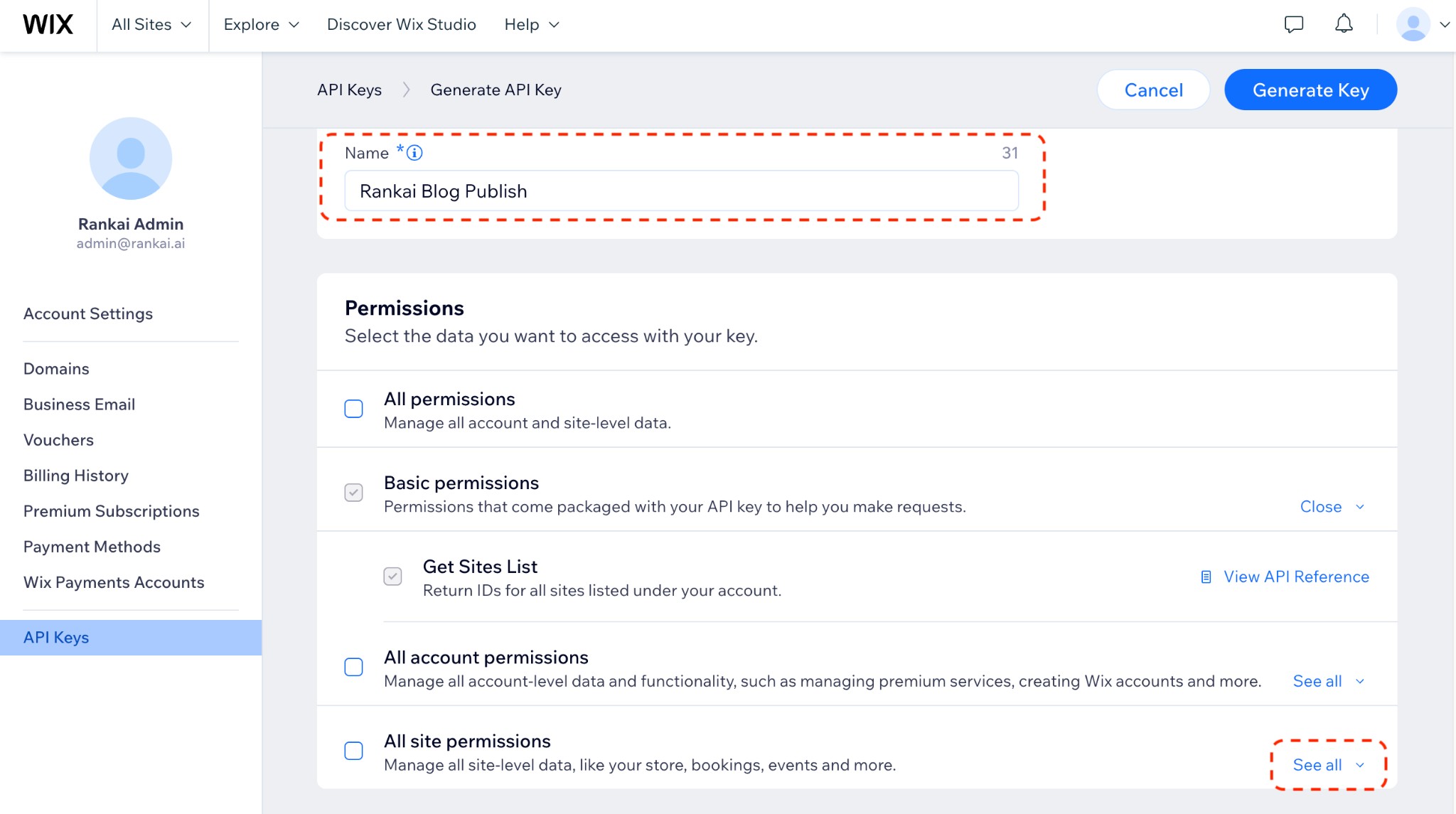Click the info icon next to Name
The height and width of the screenshot is (814, 1456).
pos(414,153)
